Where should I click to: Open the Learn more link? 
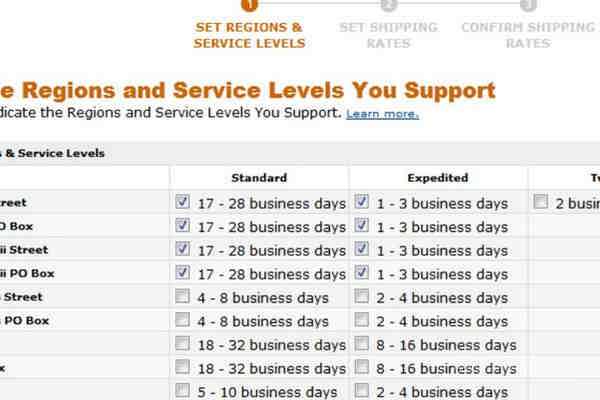pos(382,114)
